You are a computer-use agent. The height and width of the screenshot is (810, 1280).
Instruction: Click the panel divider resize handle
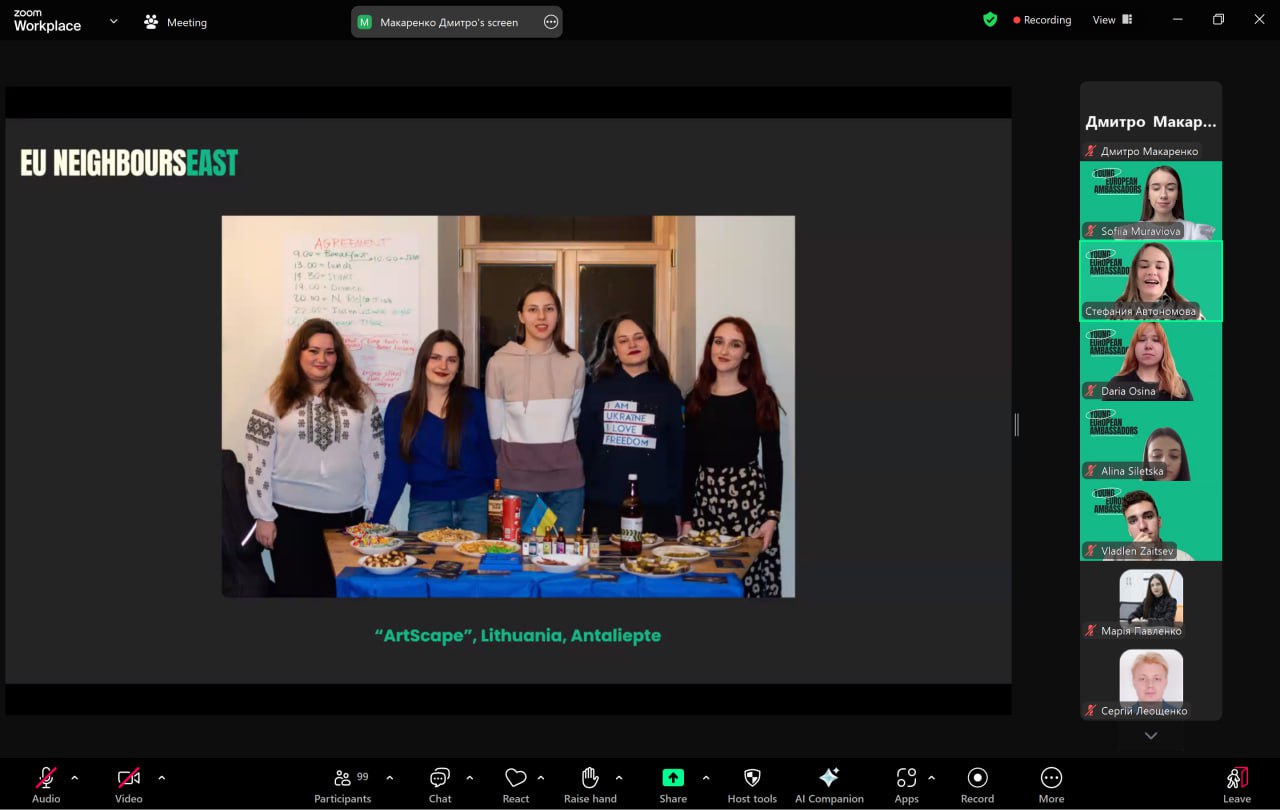click(x=1016, y=425)
